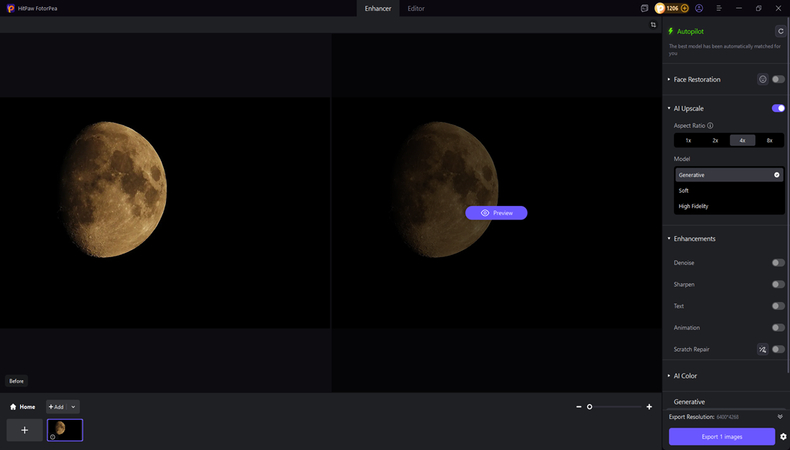Select the moon image thumbnail
790x450 pixels.
[x=64, y=430]
